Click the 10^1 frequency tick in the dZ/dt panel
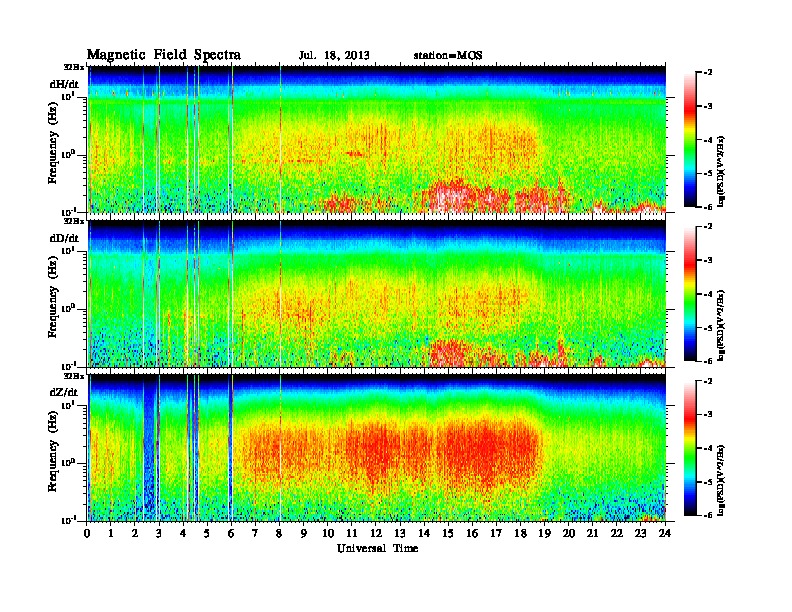The width and height of the screenshot is (792, 612). [68, 405]
